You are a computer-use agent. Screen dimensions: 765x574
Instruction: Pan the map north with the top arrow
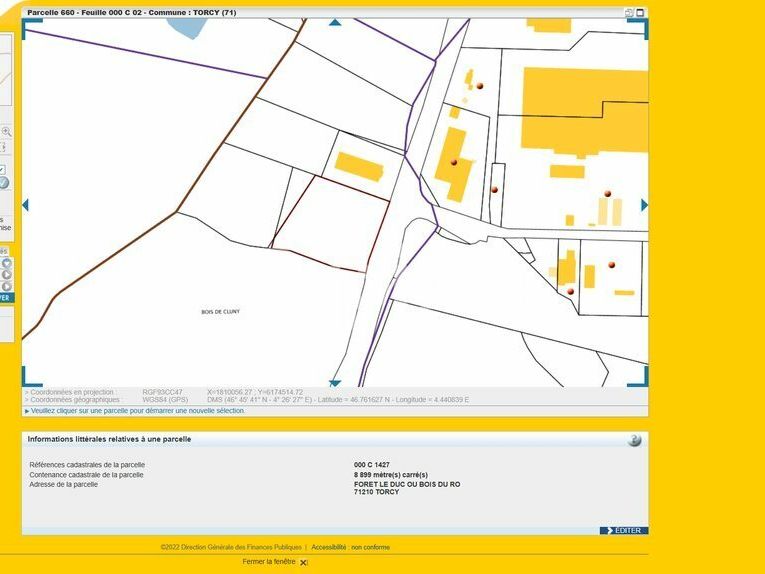335,22
